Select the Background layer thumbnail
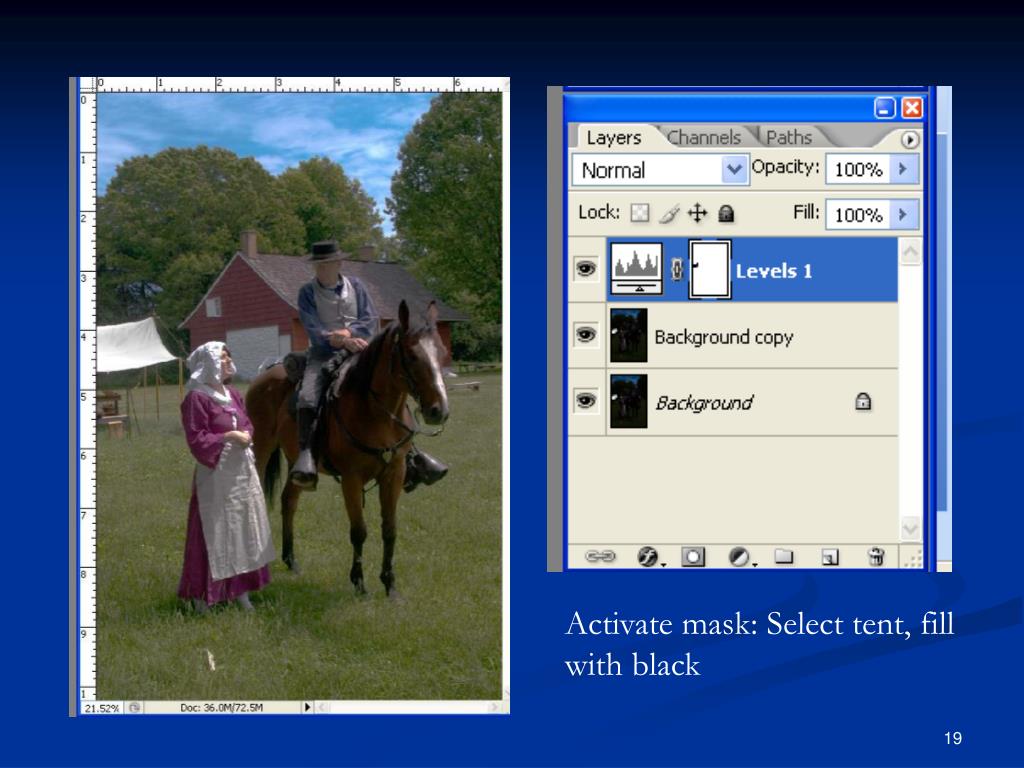This screenshot has width=1024, height=768. [628, 401]
